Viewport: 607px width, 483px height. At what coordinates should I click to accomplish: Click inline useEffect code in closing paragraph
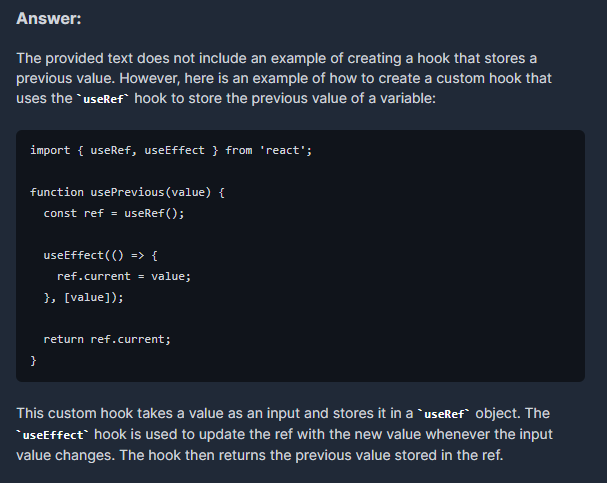[x=53, y=435]
